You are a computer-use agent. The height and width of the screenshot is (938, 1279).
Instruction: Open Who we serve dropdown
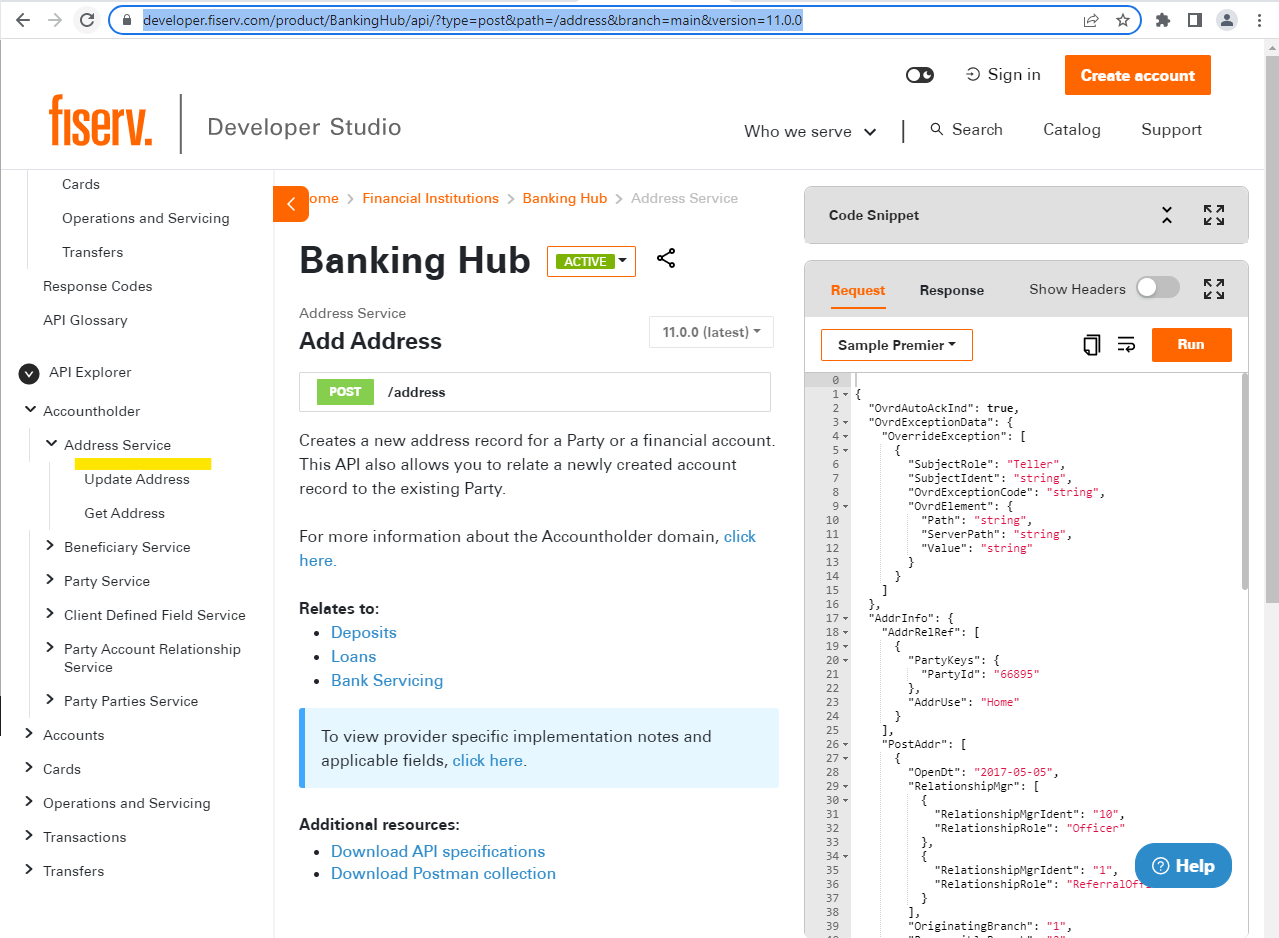pos(811,131)
